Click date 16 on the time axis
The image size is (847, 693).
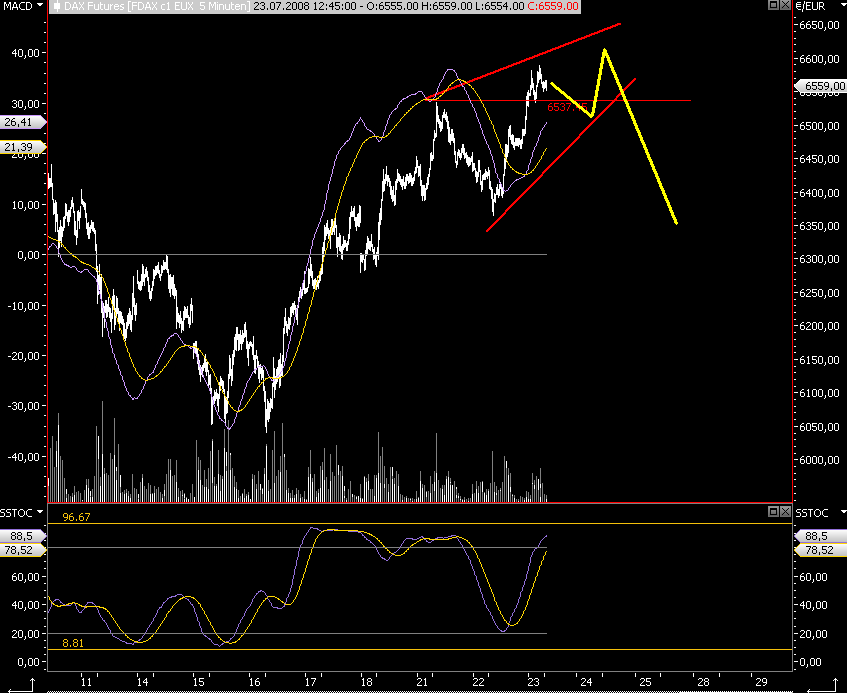(254, 682)
